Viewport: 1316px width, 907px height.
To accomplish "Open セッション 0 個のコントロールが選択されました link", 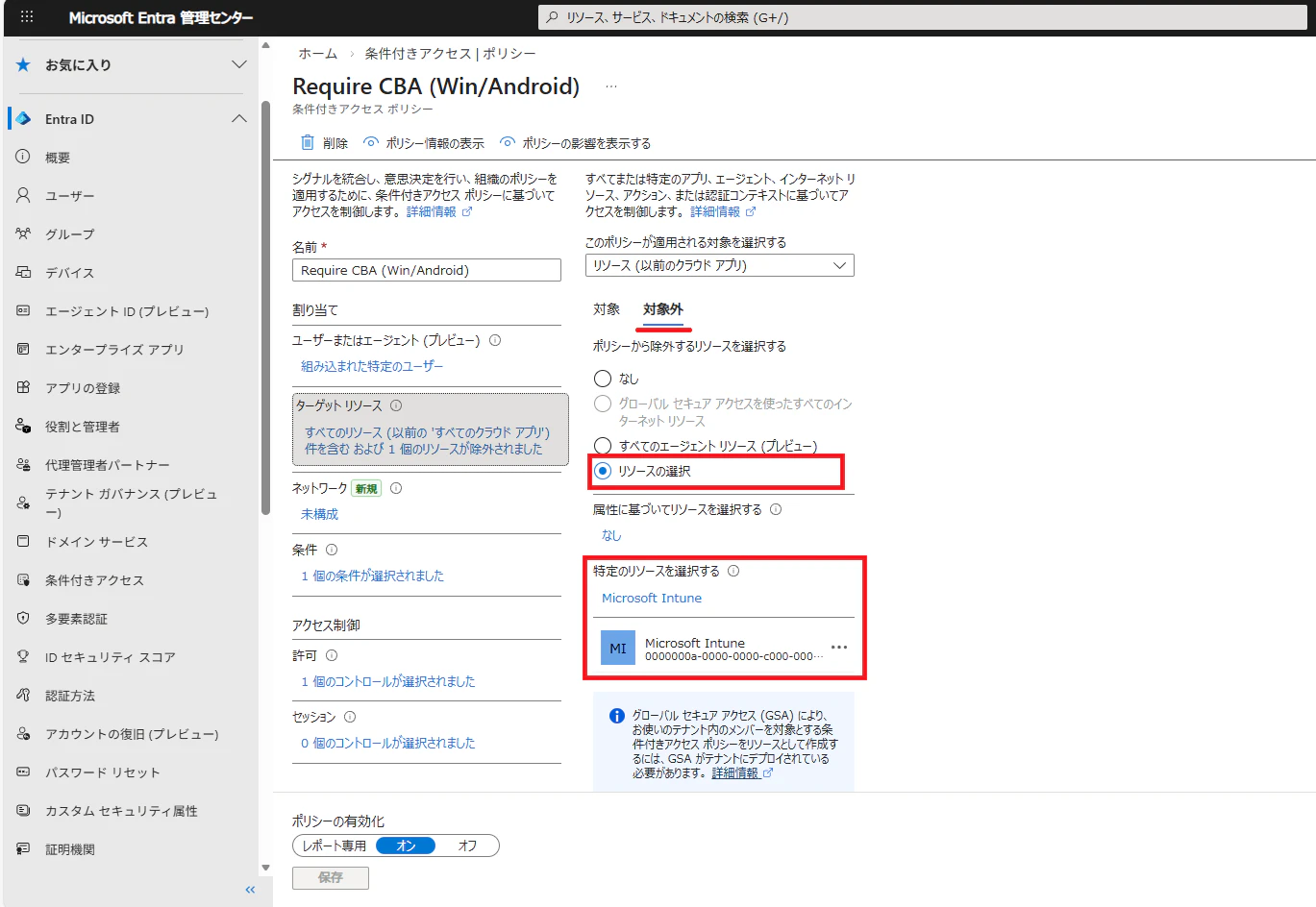I will coord(388,743).
